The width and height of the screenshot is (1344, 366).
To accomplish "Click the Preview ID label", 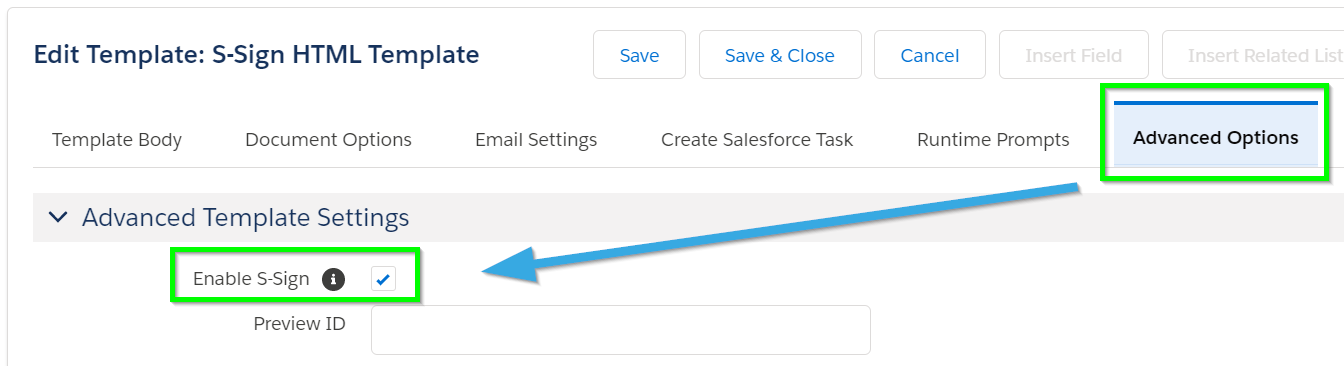I will [299, 324].
